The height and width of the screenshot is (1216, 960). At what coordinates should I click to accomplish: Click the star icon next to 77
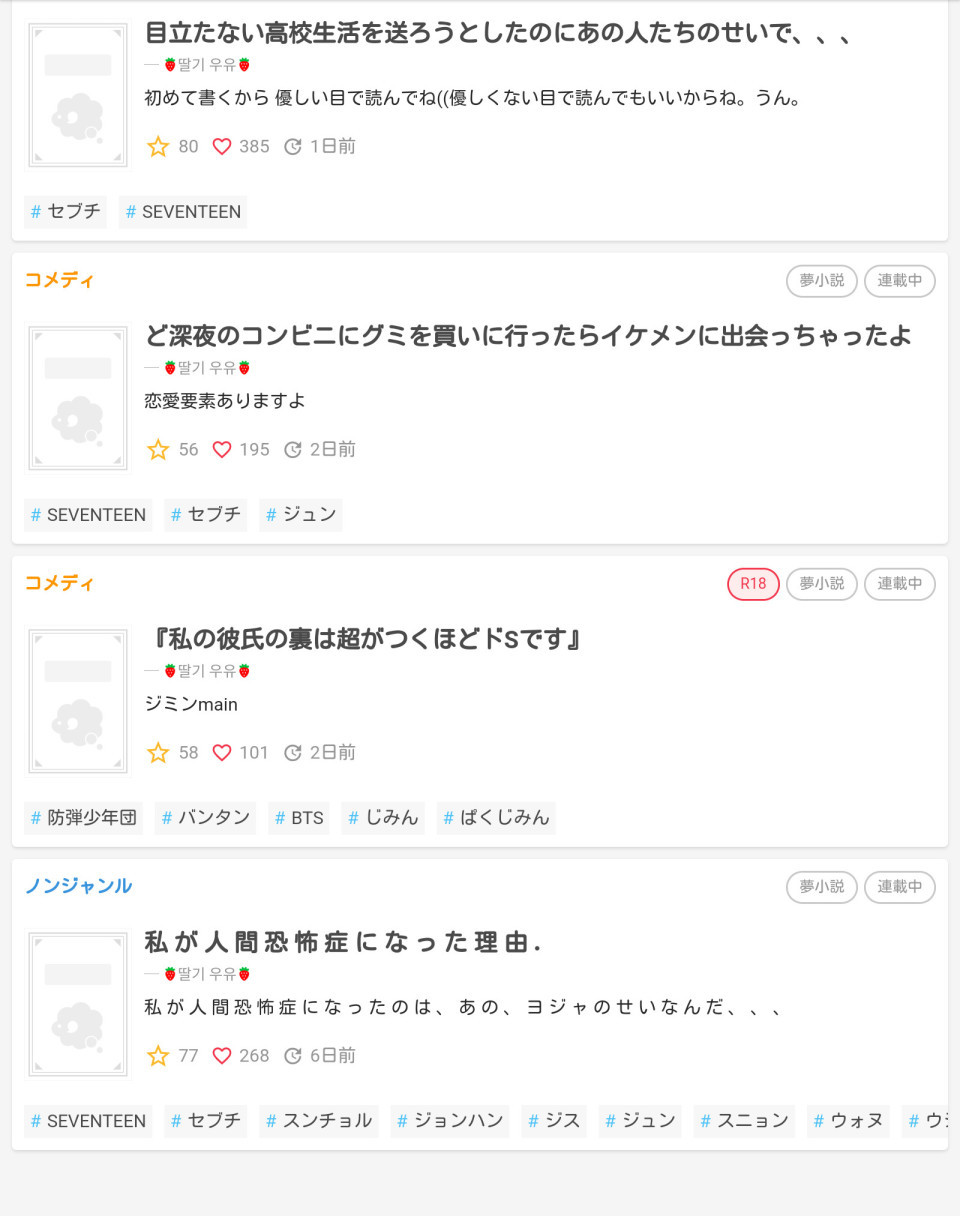(158, 1056)
